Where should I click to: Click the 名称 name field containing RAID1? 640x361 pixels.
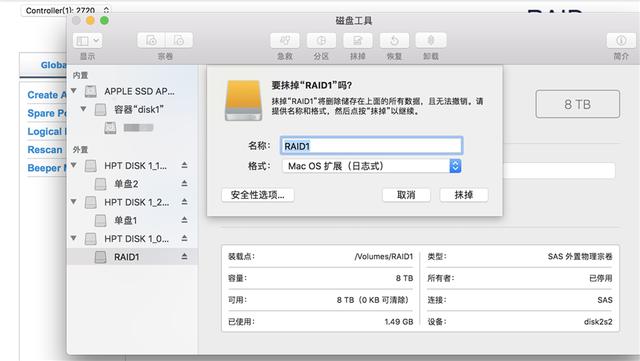(371, 146)
